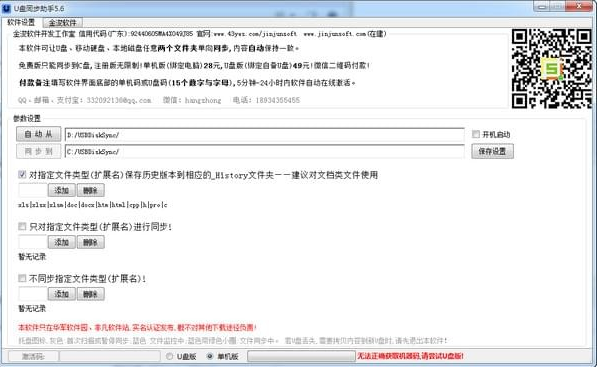Select the U盘版 radio button

[x=169, y=356]
